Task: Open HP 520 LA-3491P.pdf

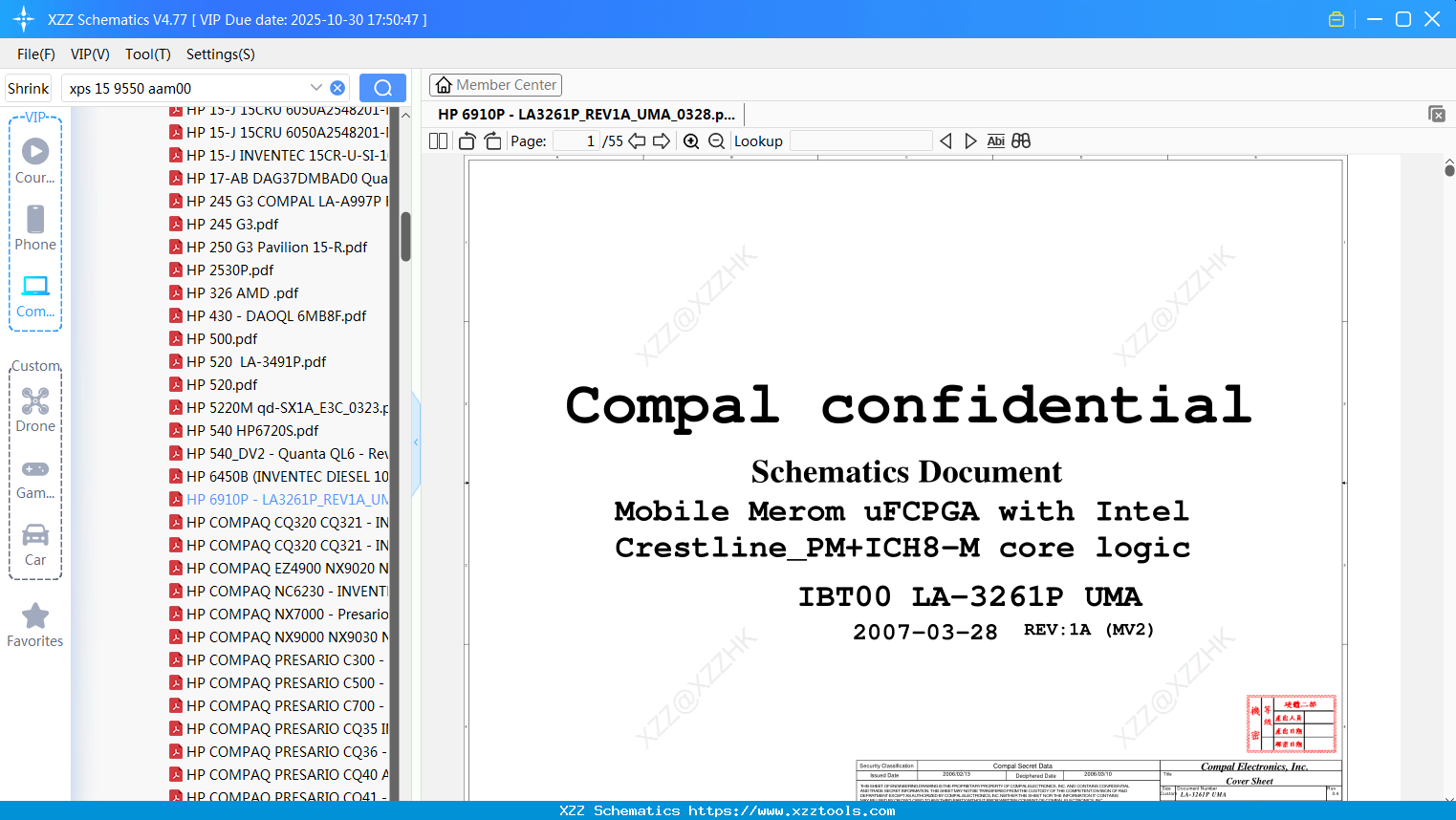Action: tap(248, 361)
